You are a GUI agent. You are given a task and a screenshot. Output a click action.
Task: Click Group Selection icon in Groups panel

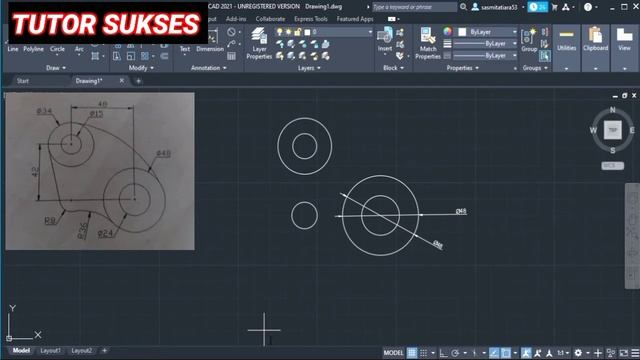tap(544, 56)
